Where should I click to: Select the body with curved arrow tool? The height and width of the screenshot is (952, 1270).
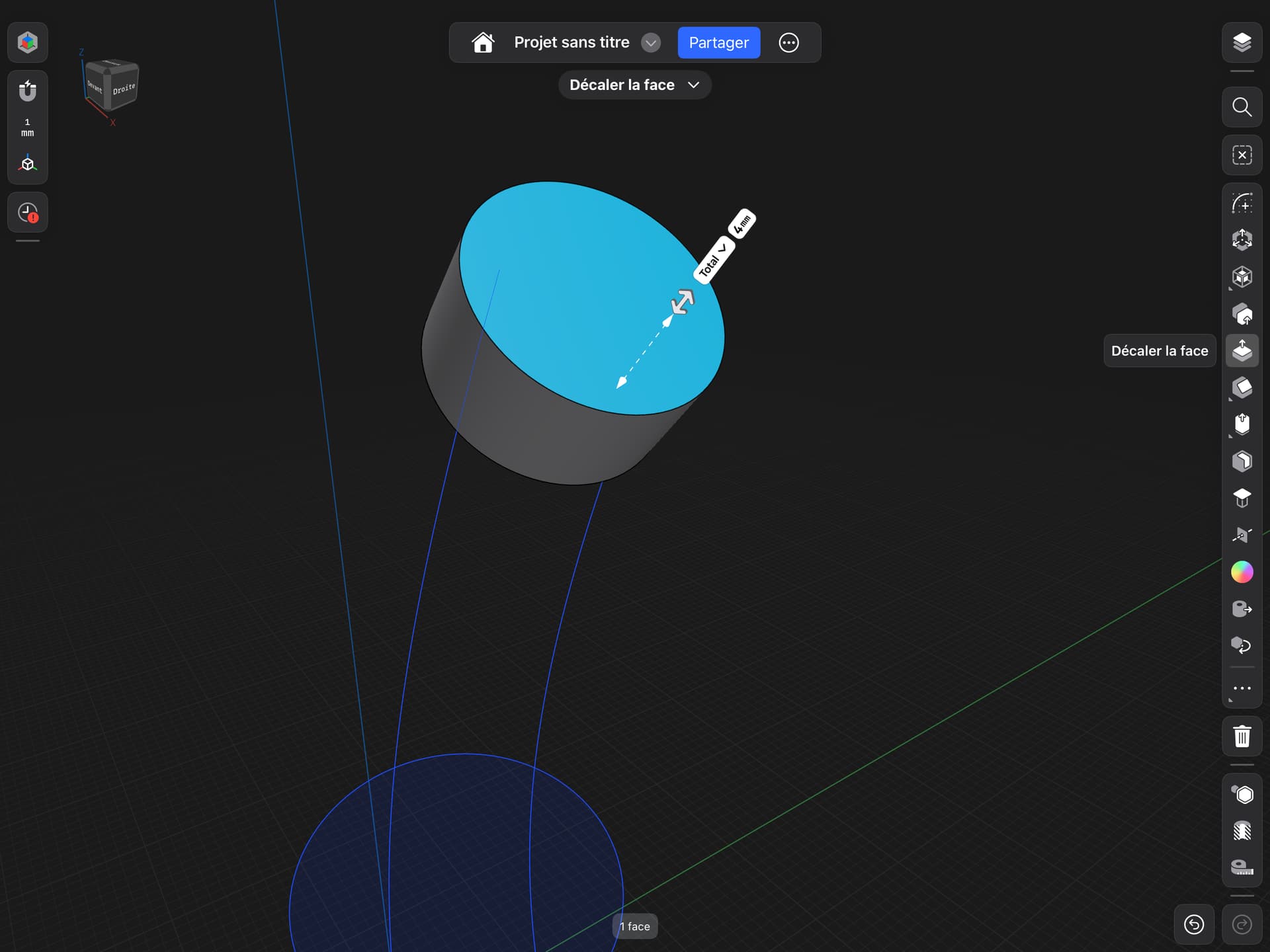pos(1242,314)
